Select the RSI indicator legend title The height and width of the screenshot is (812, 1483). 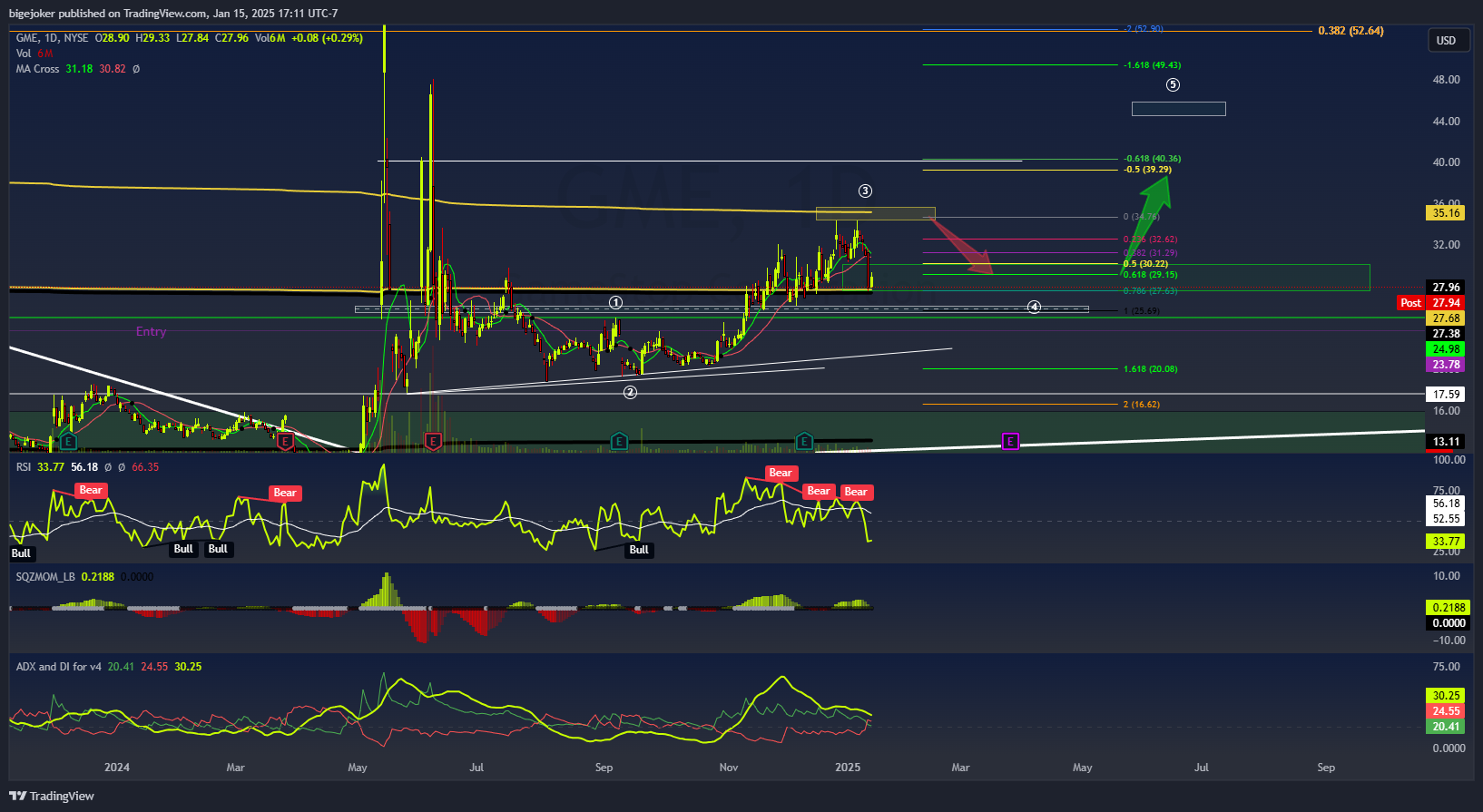pyautogui.click(x=24, y=467)
